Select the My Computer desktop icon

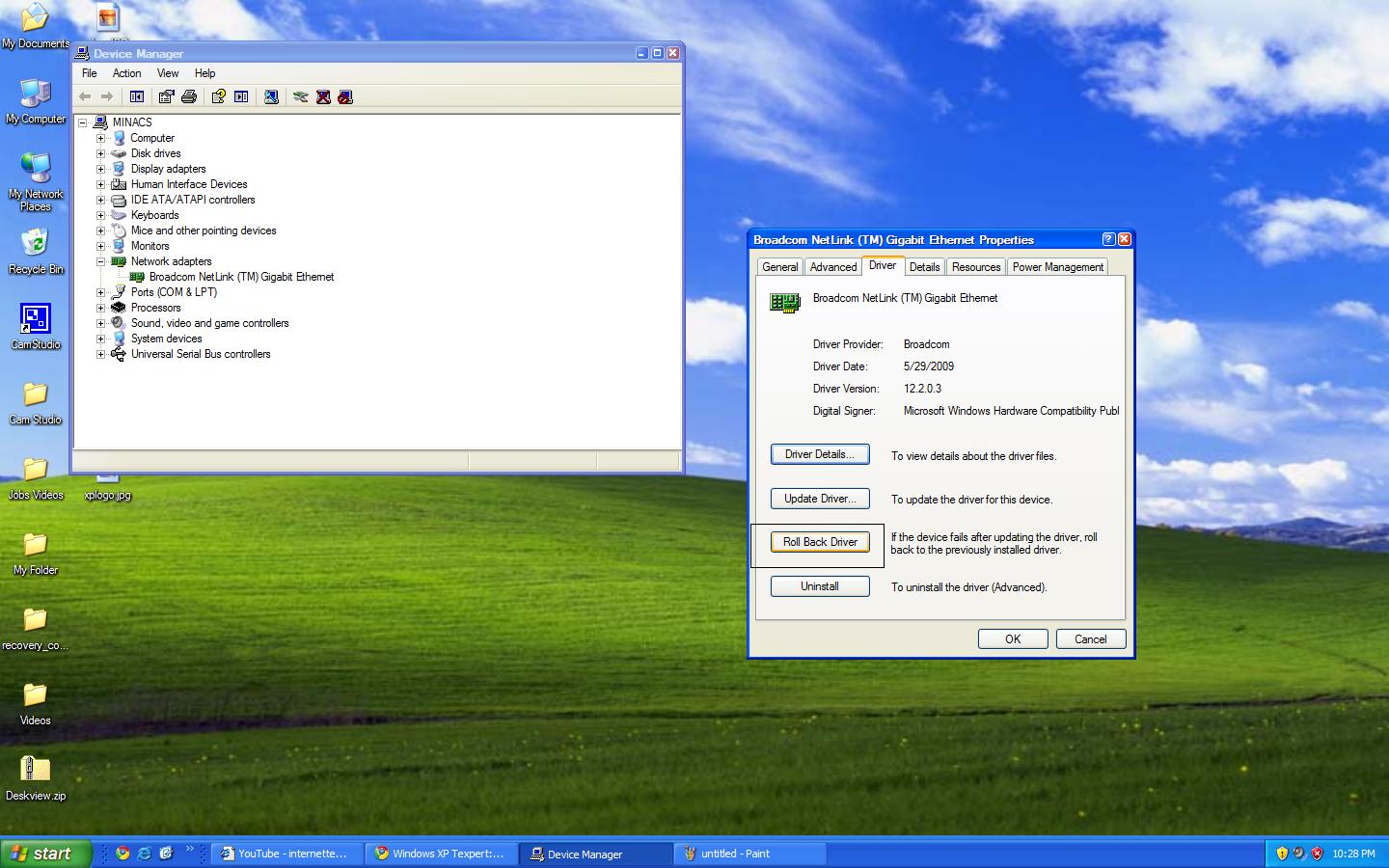pyautogui.click(x=36, y=101)
